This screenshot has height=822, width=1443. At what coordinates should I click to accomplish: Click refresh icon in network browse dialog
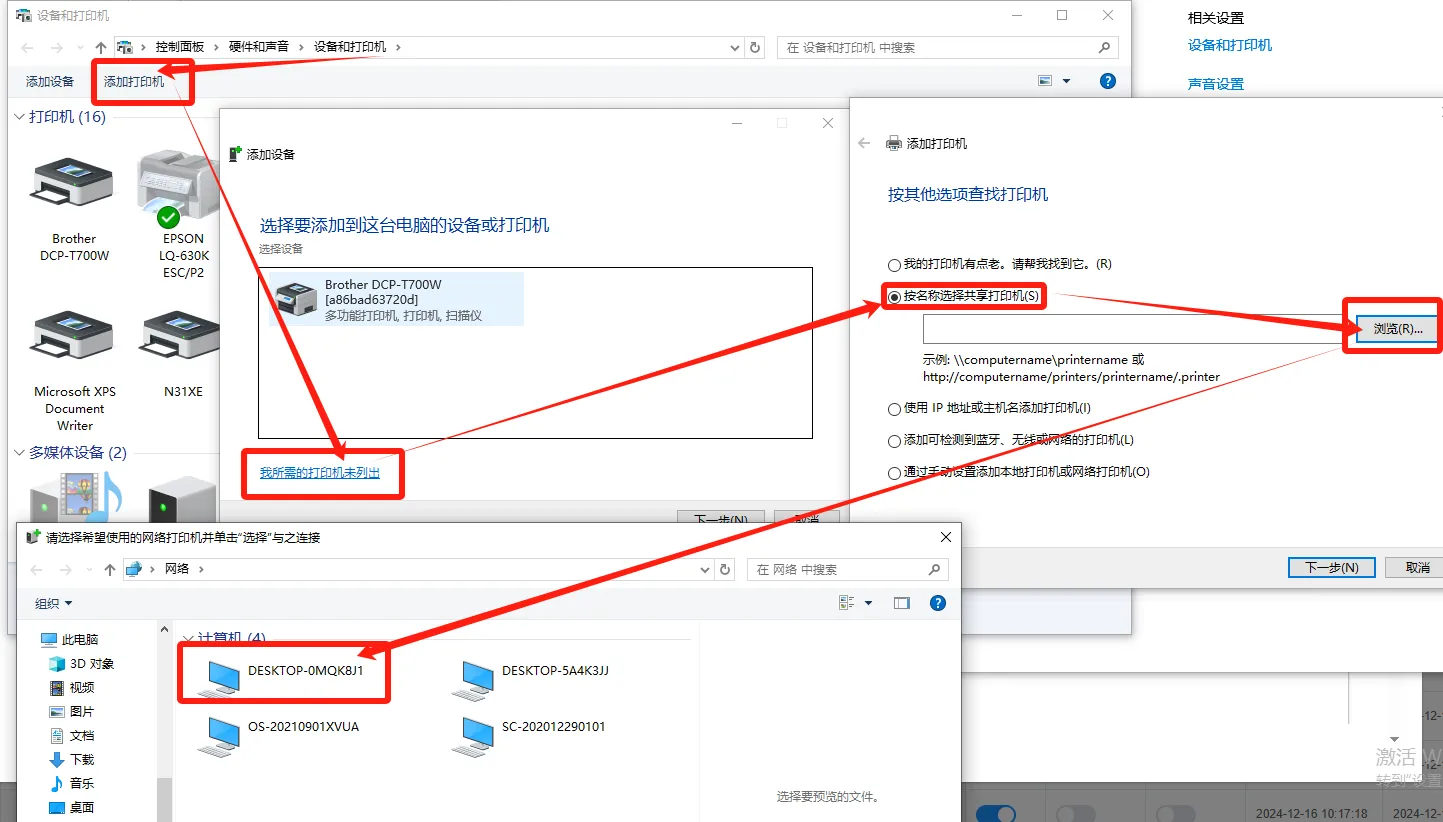pos(726,569)
